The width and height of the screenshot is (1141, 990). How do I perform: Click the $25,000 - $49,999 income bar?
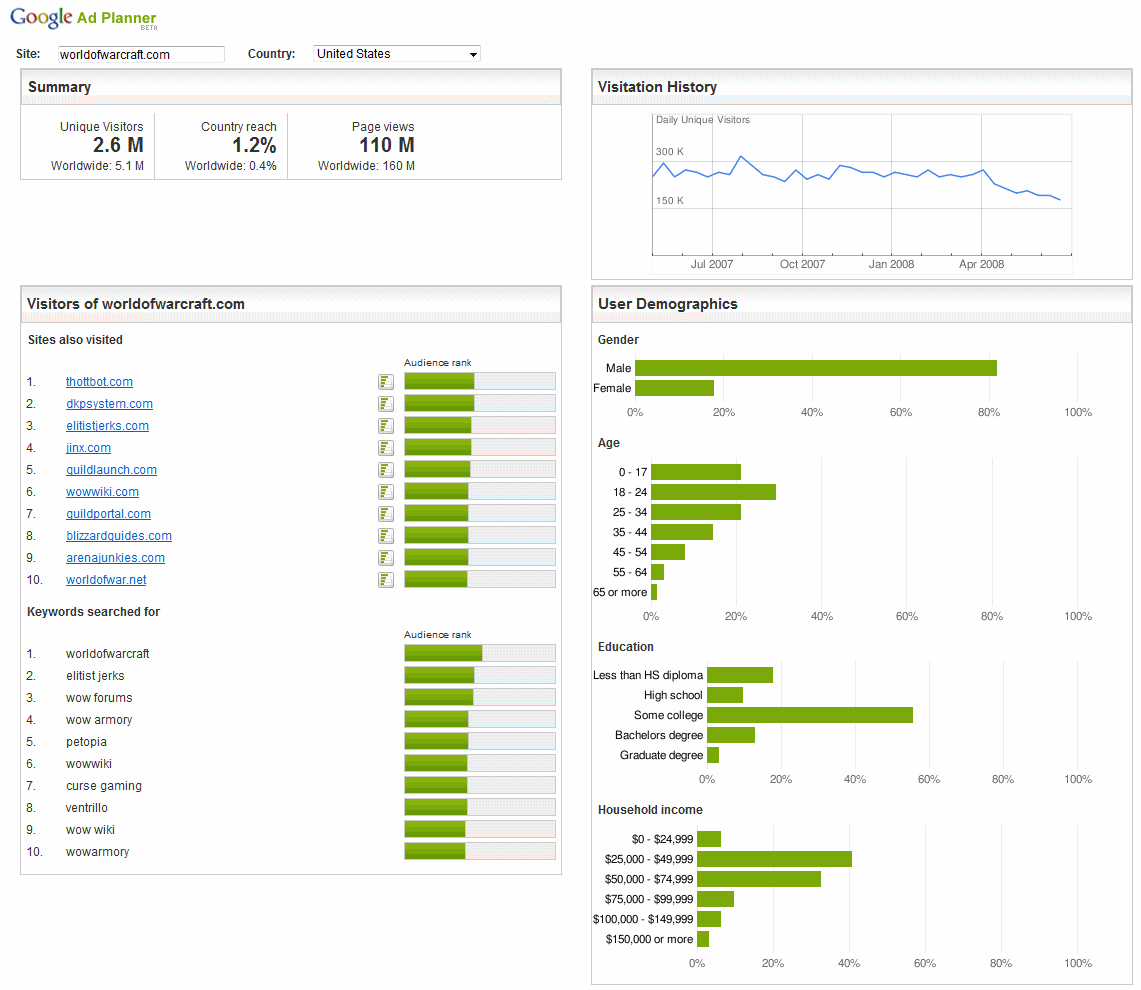[774, 859]
